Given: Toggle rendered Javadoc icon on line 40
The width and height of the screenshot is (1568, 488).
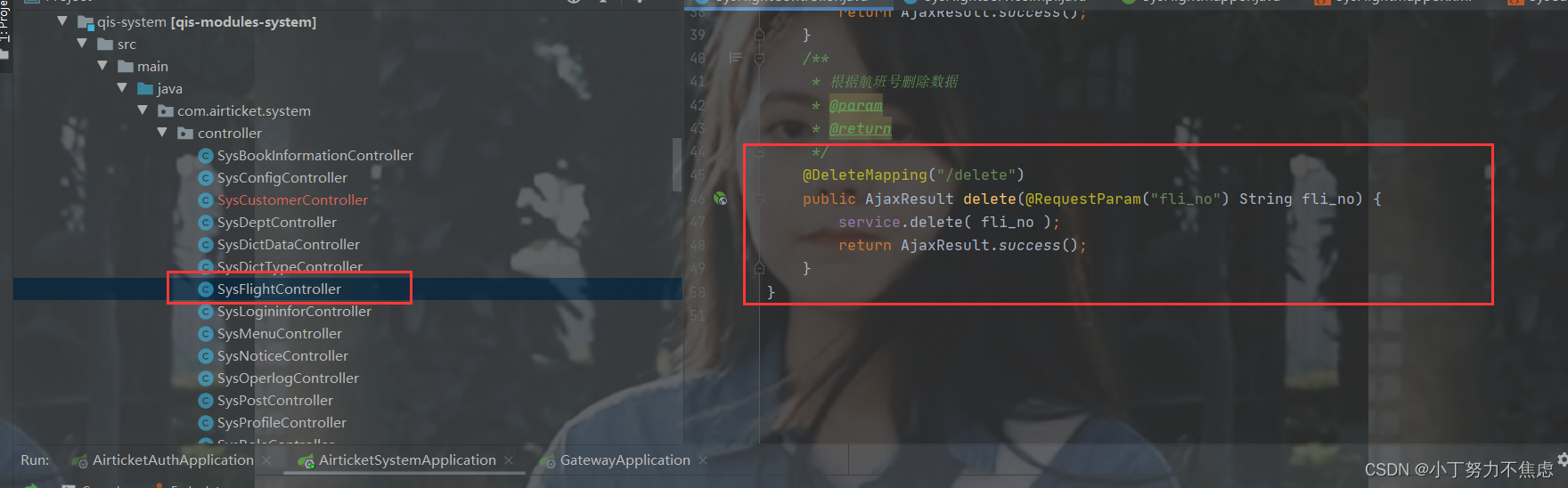Looking at the screenshot, I should tap(735, 58).
